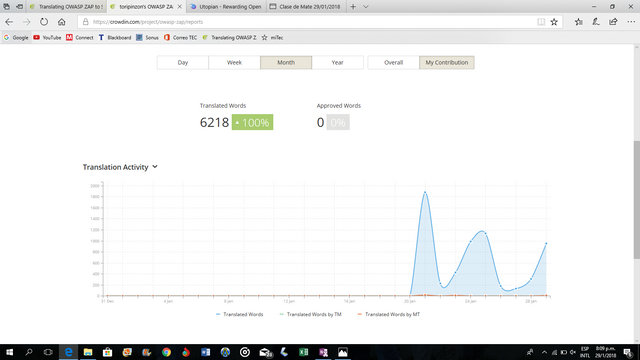
Task: Open a new browser tab
Action: [353, 7]
